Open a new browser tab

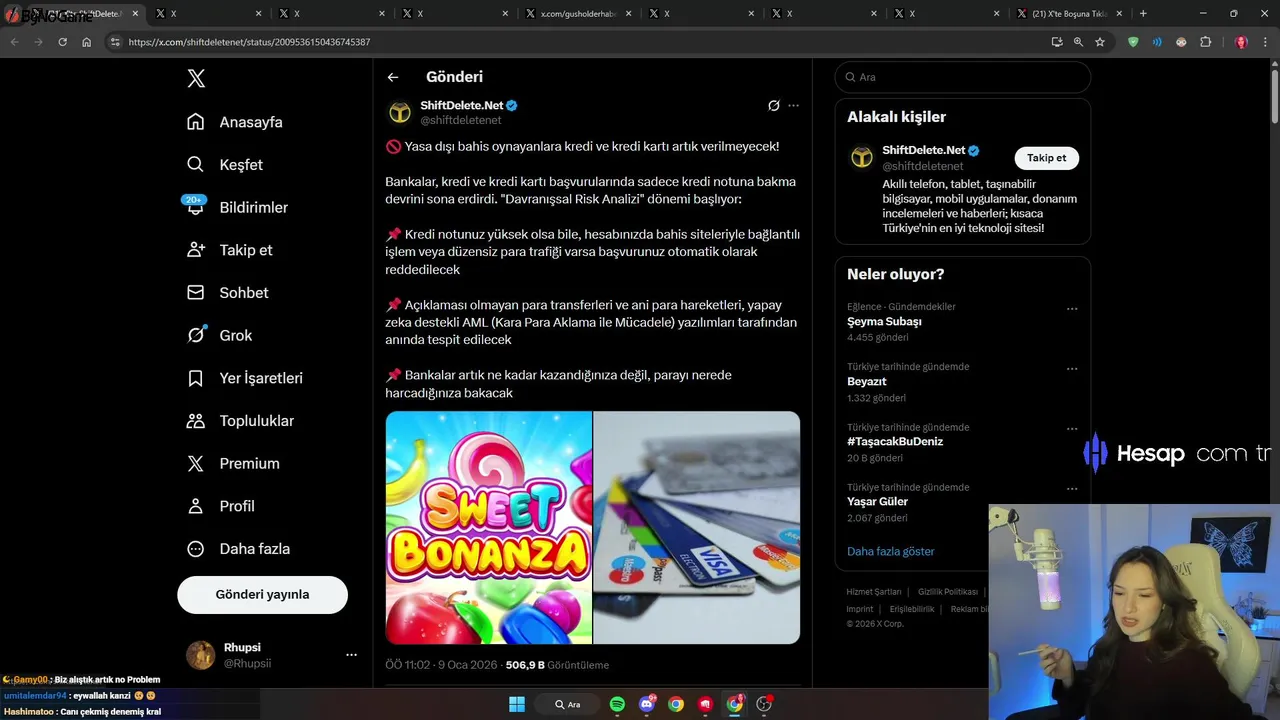pyautogui.click(x=1143, y=14)
